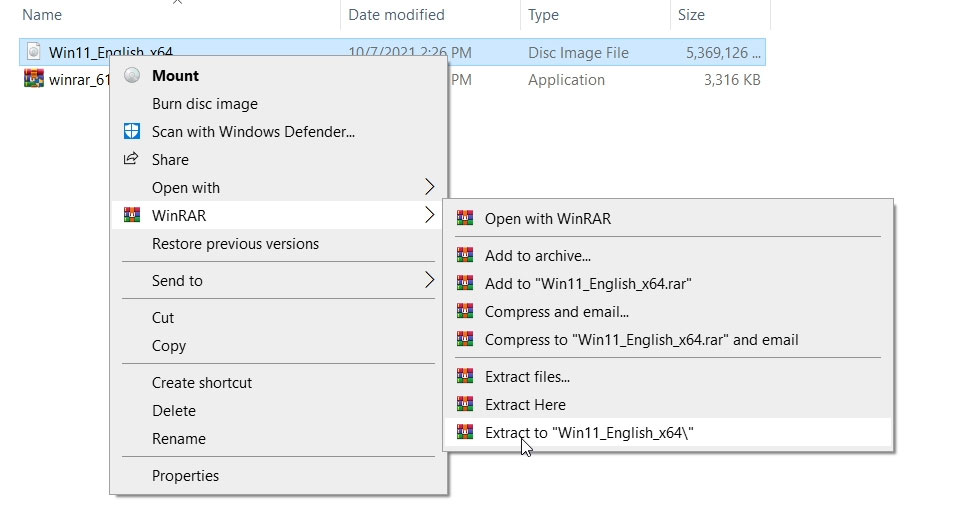Click the WinRAR books icon beside WinRAR entry
This screenshot has height=531, width=976.
pos(131,216)
